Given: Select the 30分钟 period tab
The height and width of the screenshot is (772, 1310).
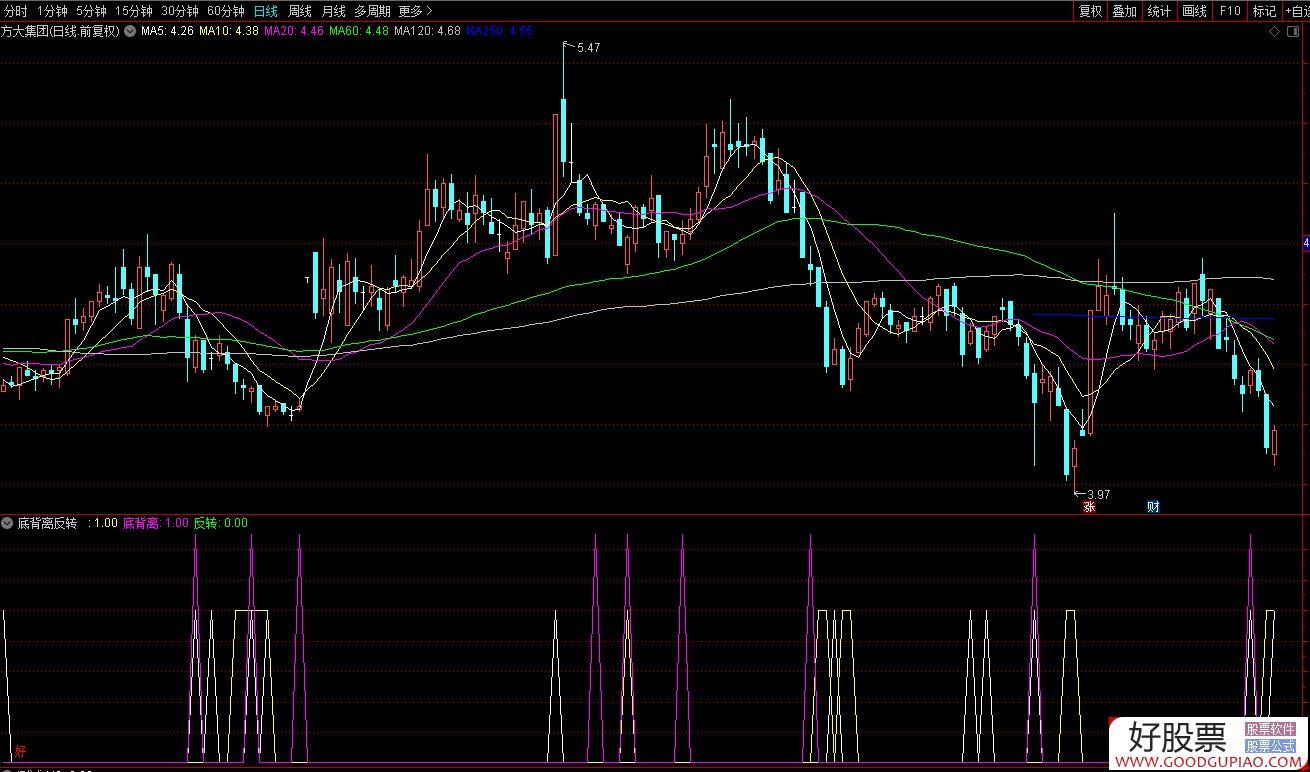Looking at the screenshot, I should click(180, 11).
